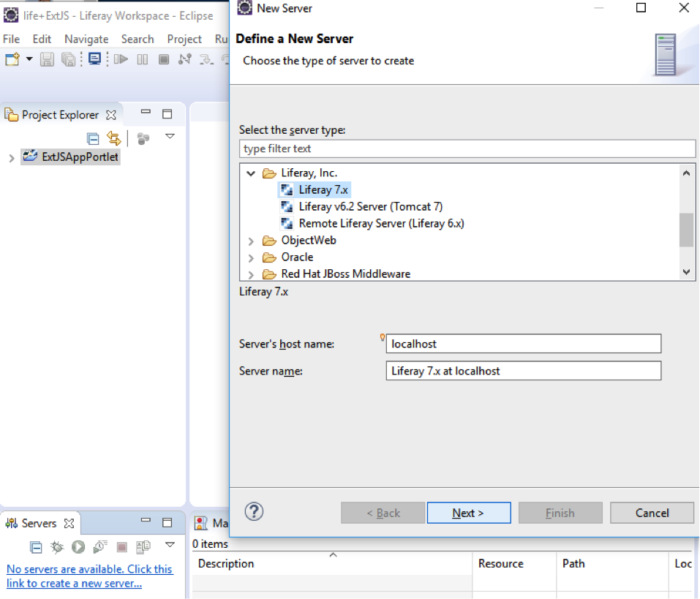This screenshot has height=599, width=700.
Task: Click the monitor console toolbar icon
Action: click(x=95, y=58)
